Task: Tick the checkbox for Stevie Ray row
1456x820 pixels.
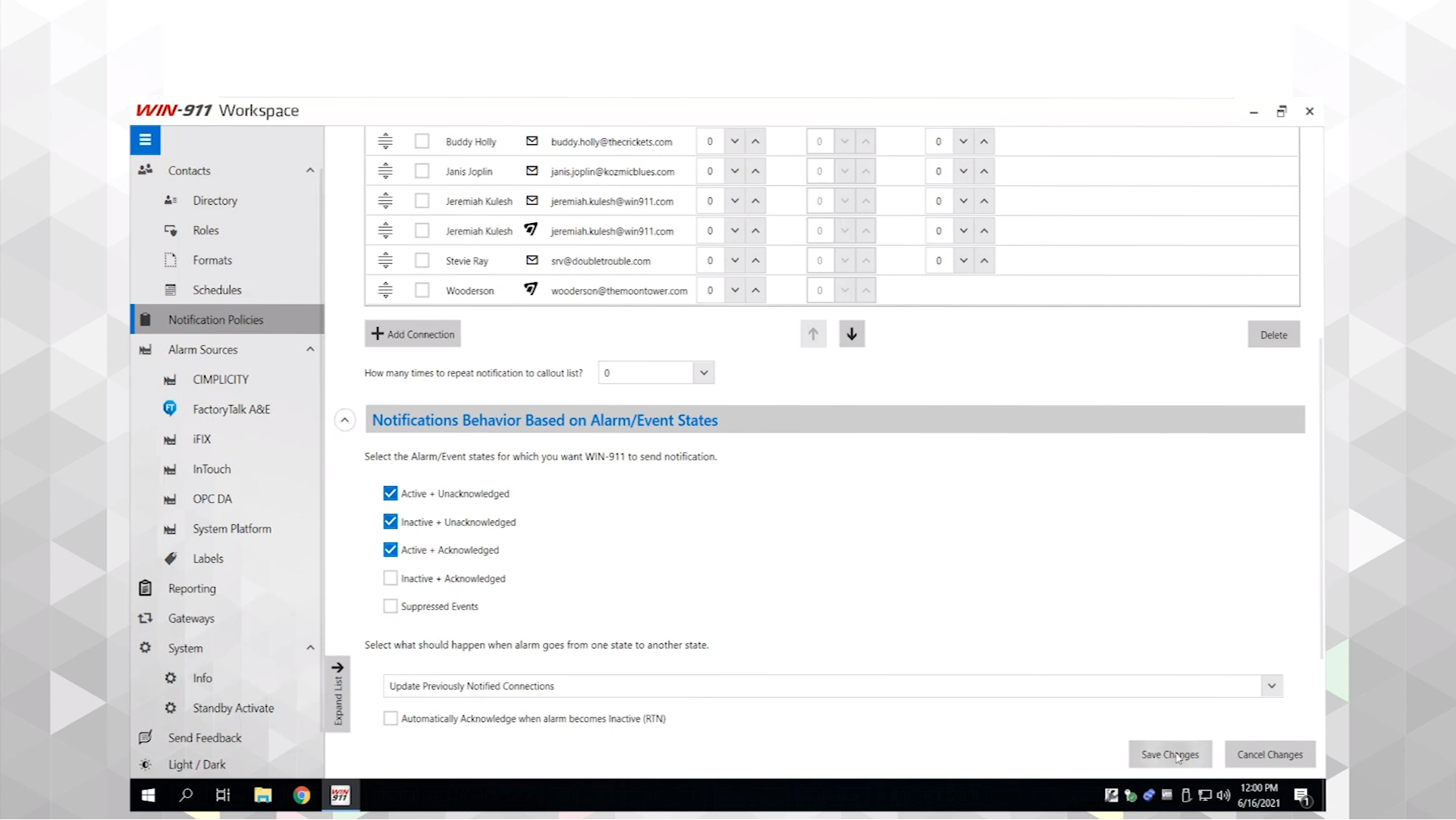Action: point(422,261)
